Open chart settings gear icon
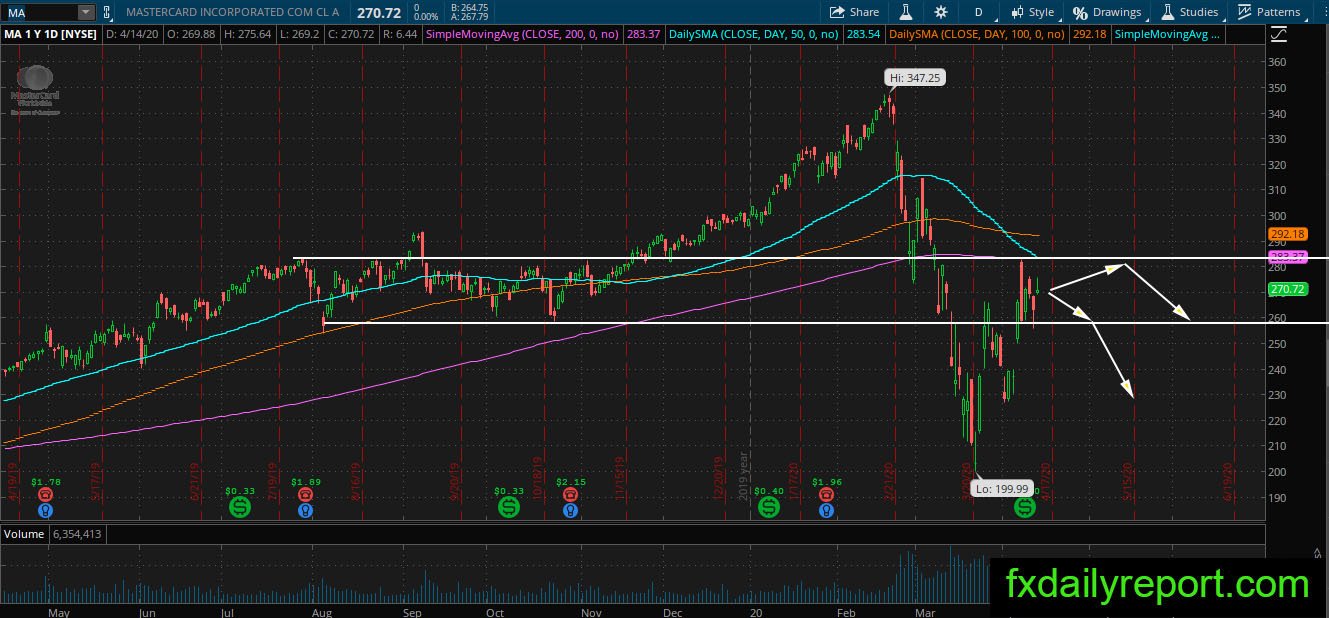Viewport: 1329px width, 618px height. point(940,12)
